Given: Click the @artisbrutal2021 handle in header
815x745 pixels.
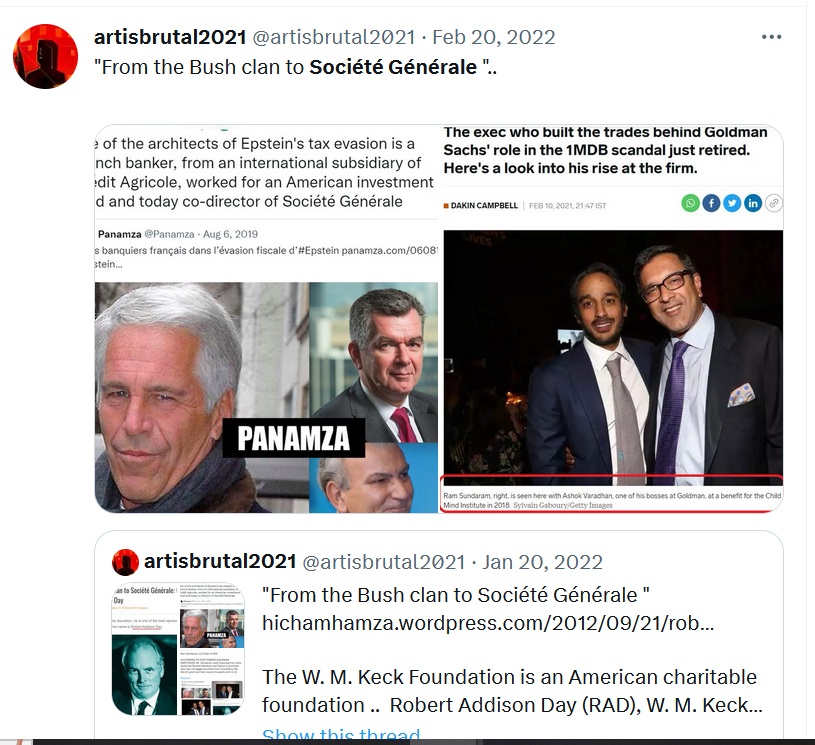Looking at the screenshot, I should pyautogui.click(x=334, y=37).
